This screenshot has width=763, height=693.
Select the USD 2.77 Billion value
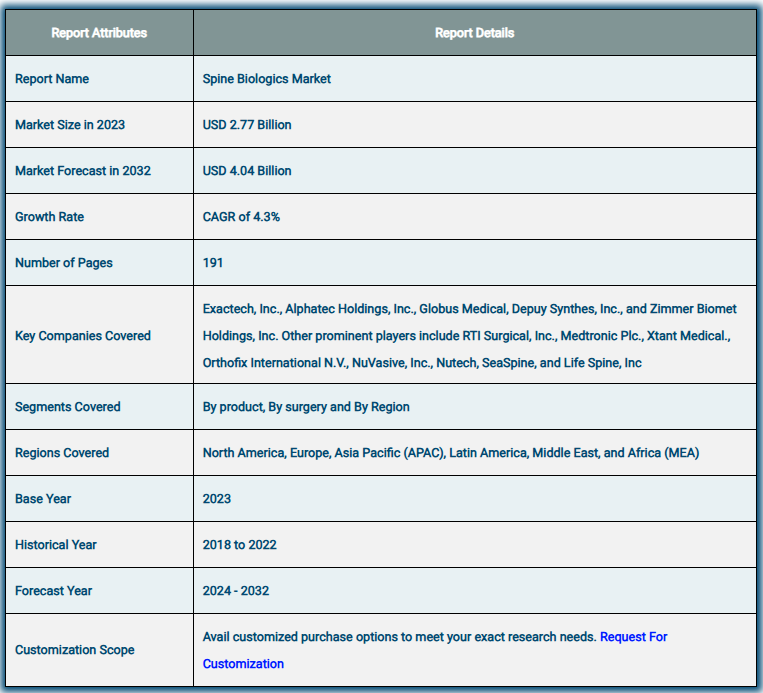(247, 125)
